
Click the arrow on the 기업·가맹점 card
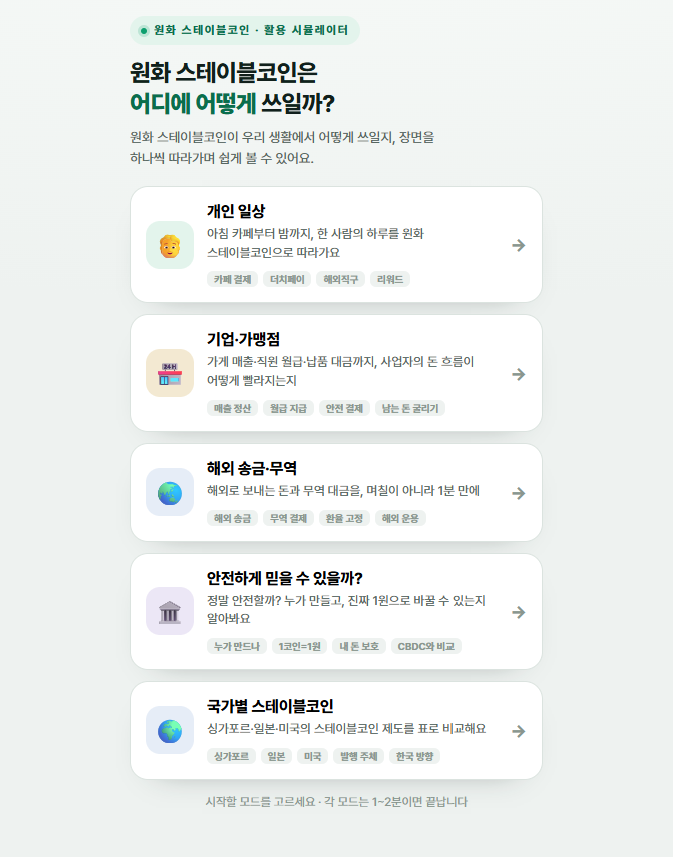click(x=518, y=374)
